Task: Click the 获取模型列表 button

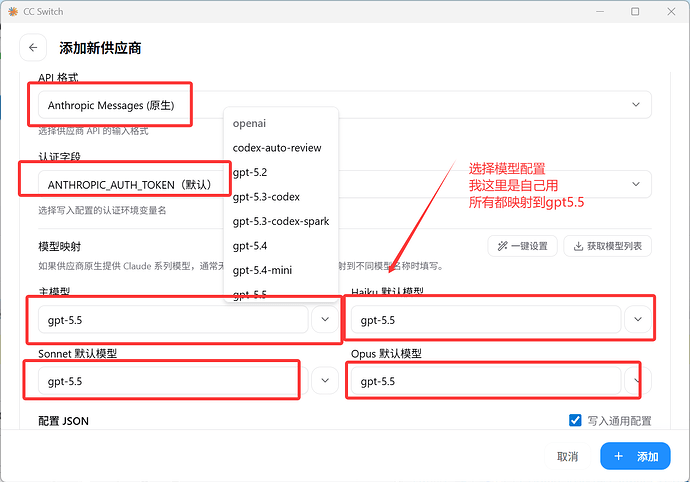Action: tap(607, 246)
